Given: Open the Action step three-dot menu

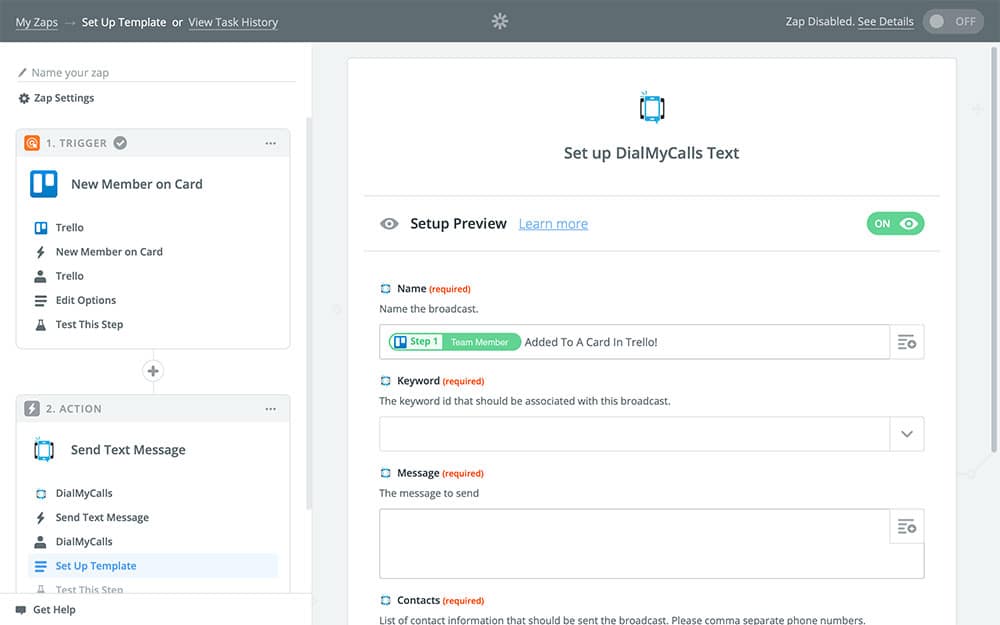Looking at the screenshot, I should click(x=270, y=409).
